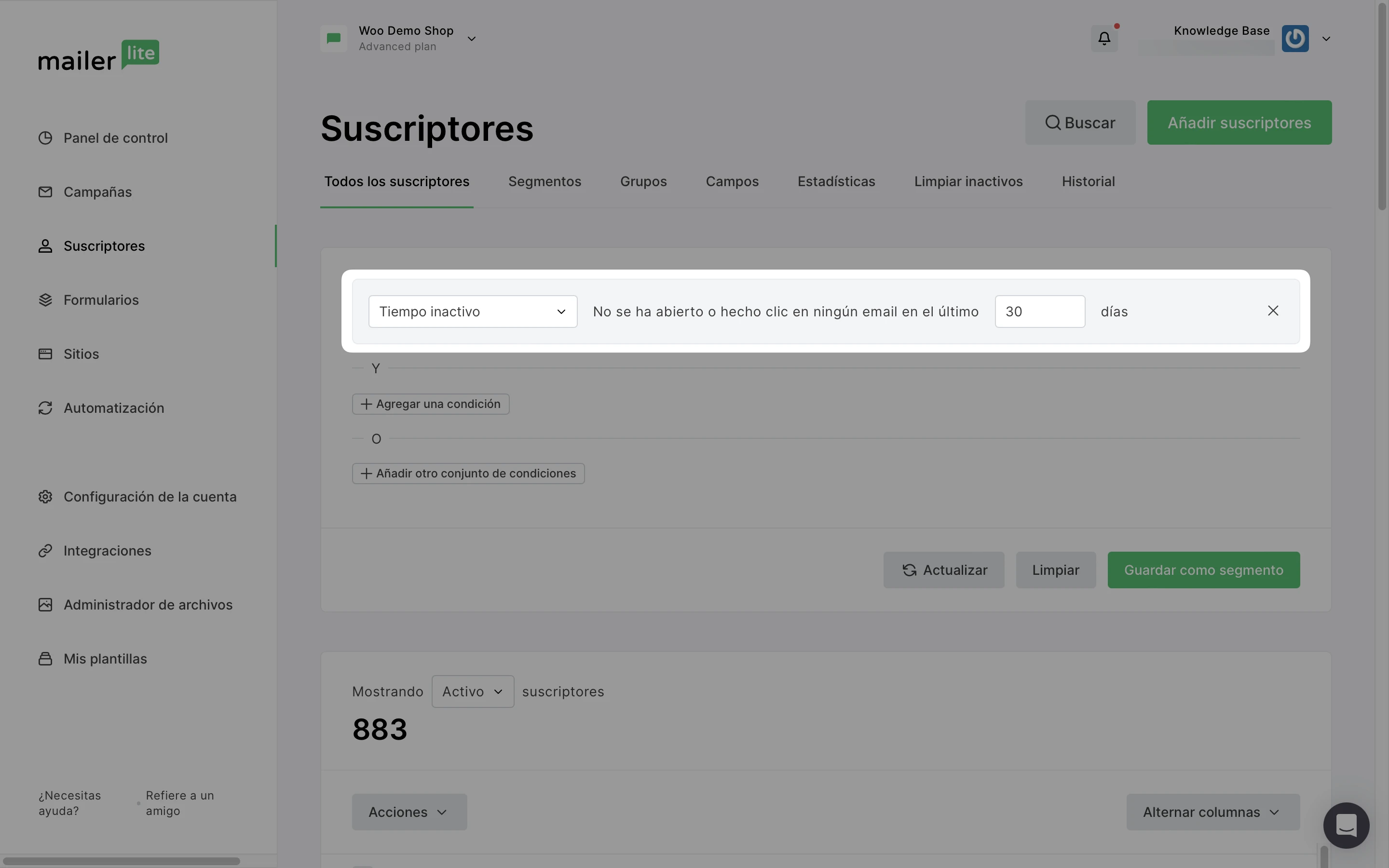Open the Alternar columnas dropdown

1212,813
